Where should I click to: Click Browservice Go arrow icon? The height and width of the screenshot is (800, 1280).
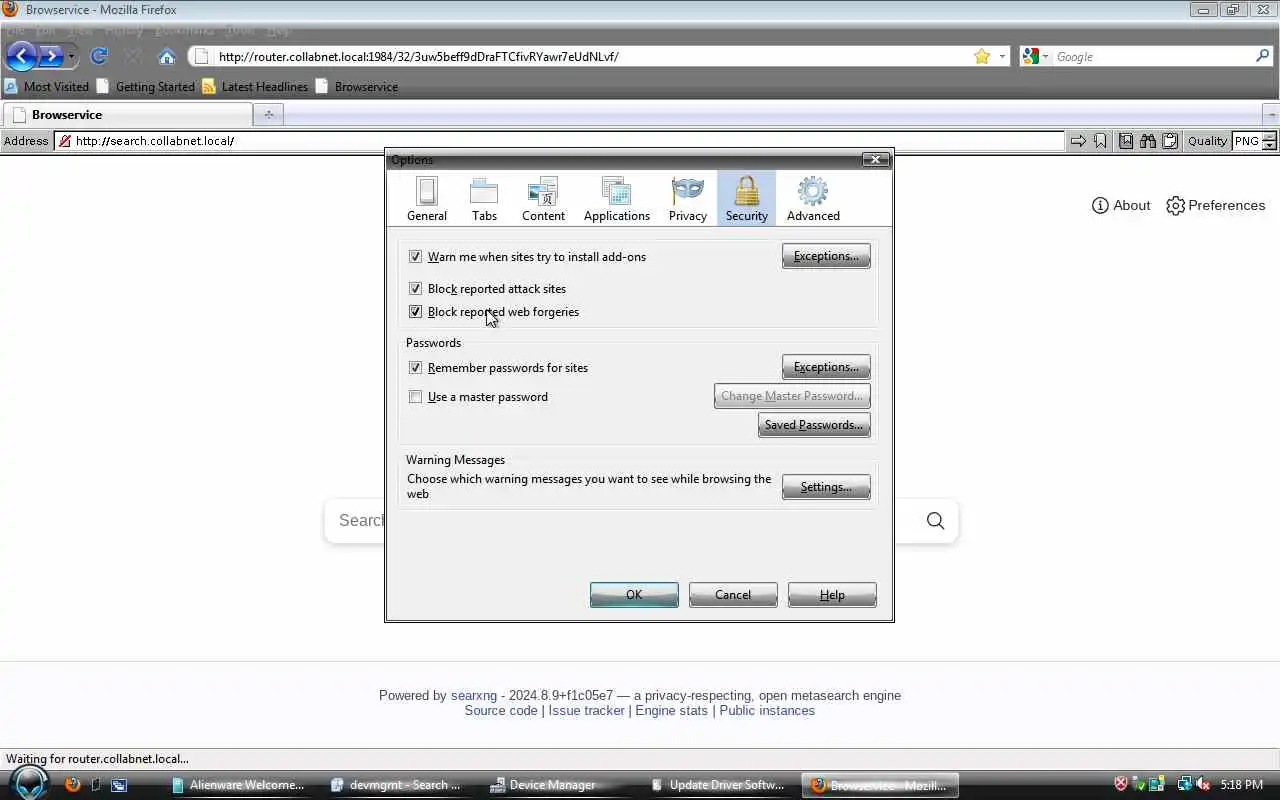(1078, 141)
